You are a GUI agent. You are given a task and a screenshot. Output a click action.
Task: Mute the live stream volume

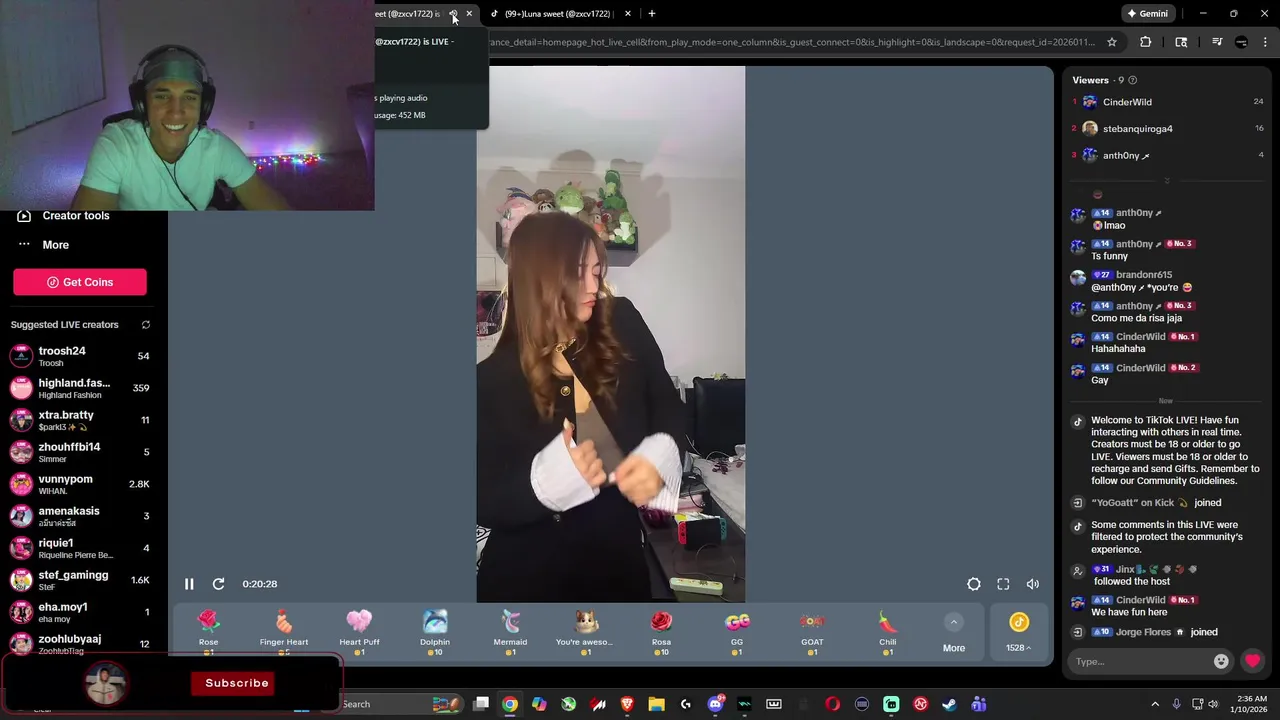click(1033, 584)
